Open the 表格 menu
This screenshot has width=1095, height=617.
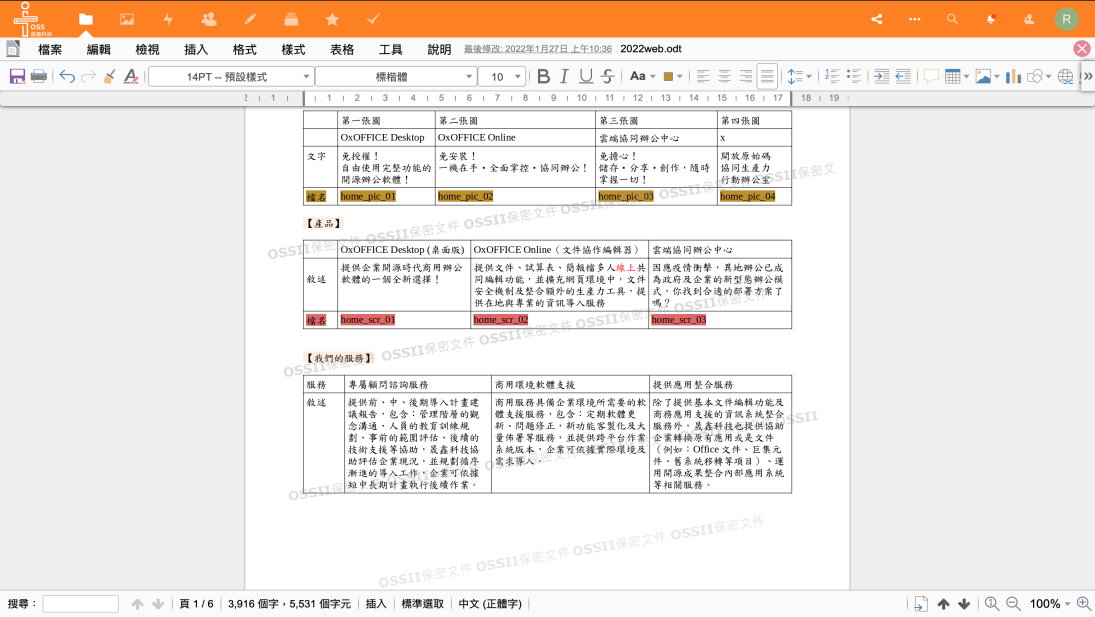tap(342, 49)
